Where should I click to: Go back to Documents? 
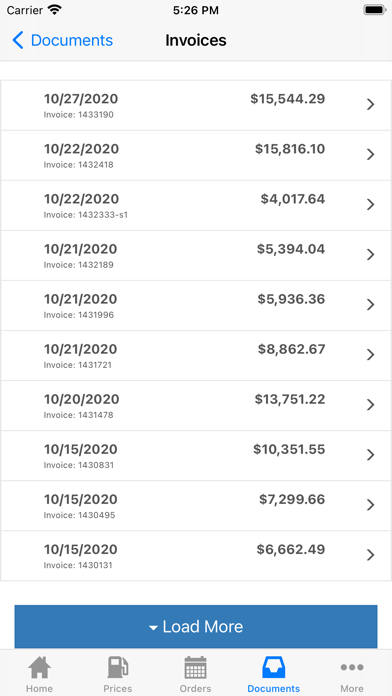(63, 40)
